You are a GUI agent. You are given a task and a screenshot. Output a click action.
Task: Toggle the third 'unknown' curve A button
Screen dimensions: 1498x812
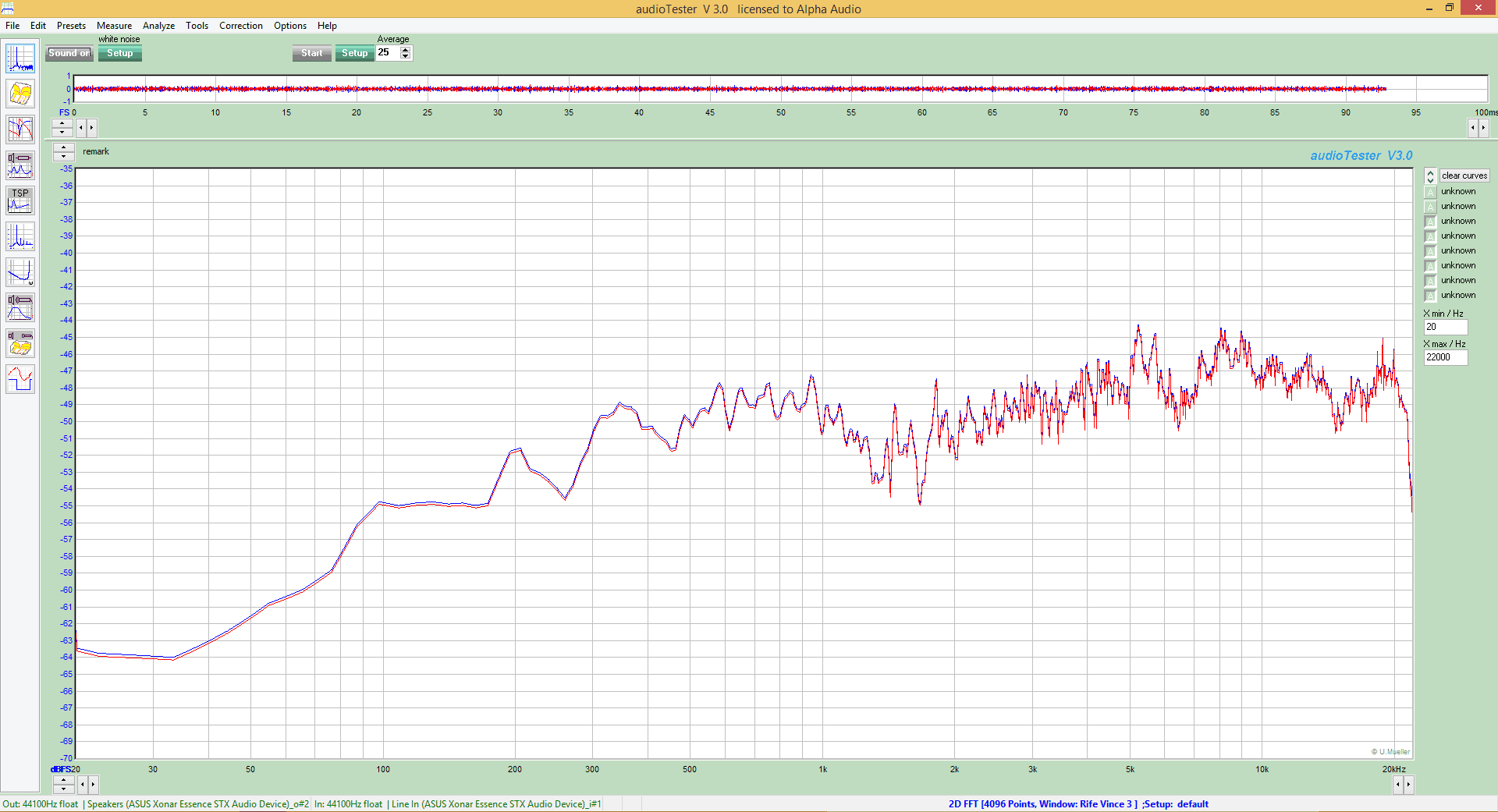click(1430, 222)
